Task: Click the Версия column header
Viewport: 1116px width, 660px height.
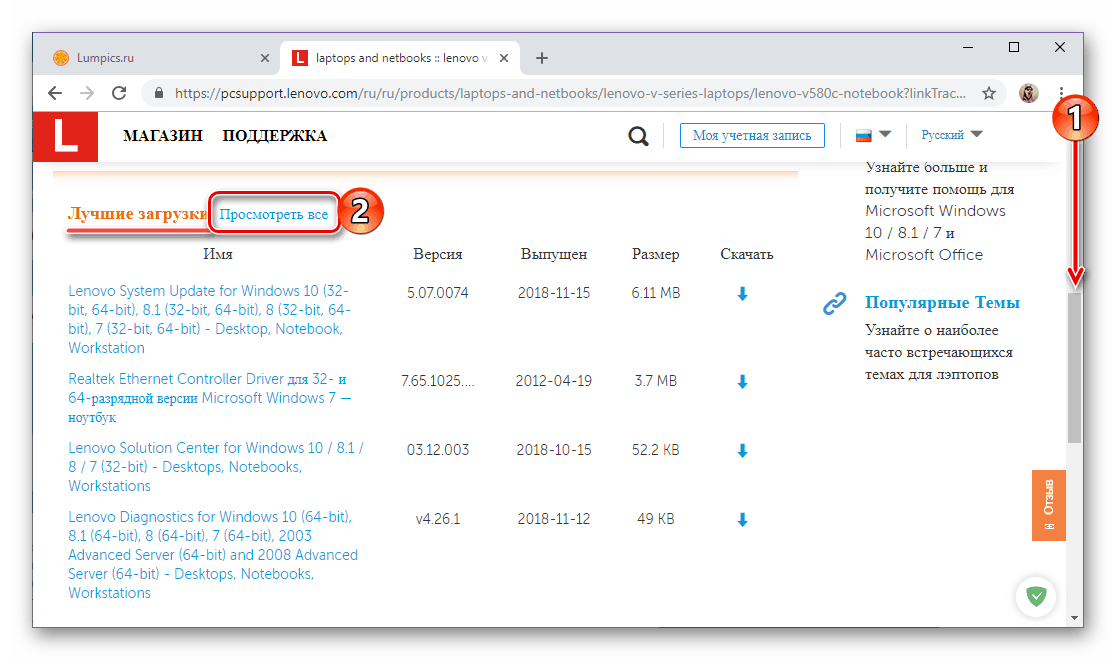Action: [x=438, y=254]
